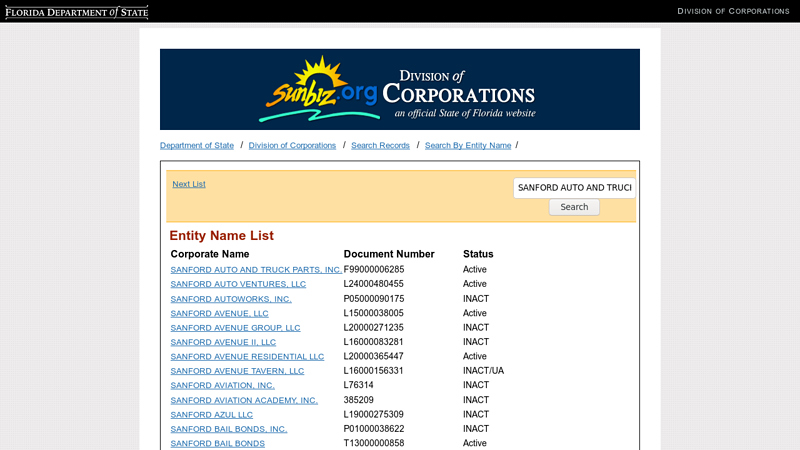Select document number P05000090175

373,298
